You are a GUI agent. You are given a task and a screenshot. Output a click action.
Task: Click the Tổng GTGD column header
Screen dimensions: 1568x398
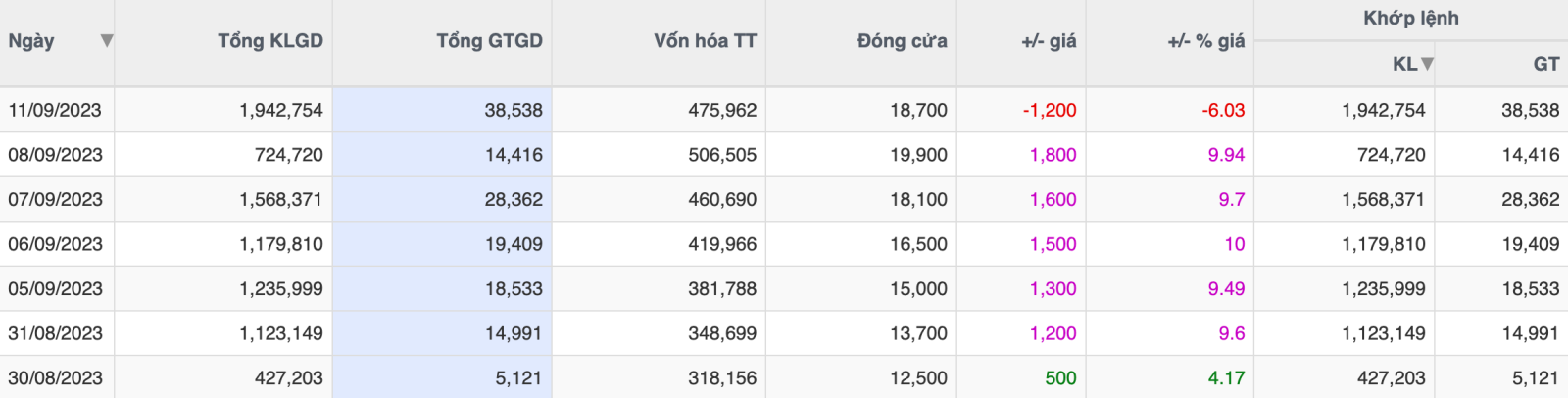pyautogui.click(x=489, y=41)
